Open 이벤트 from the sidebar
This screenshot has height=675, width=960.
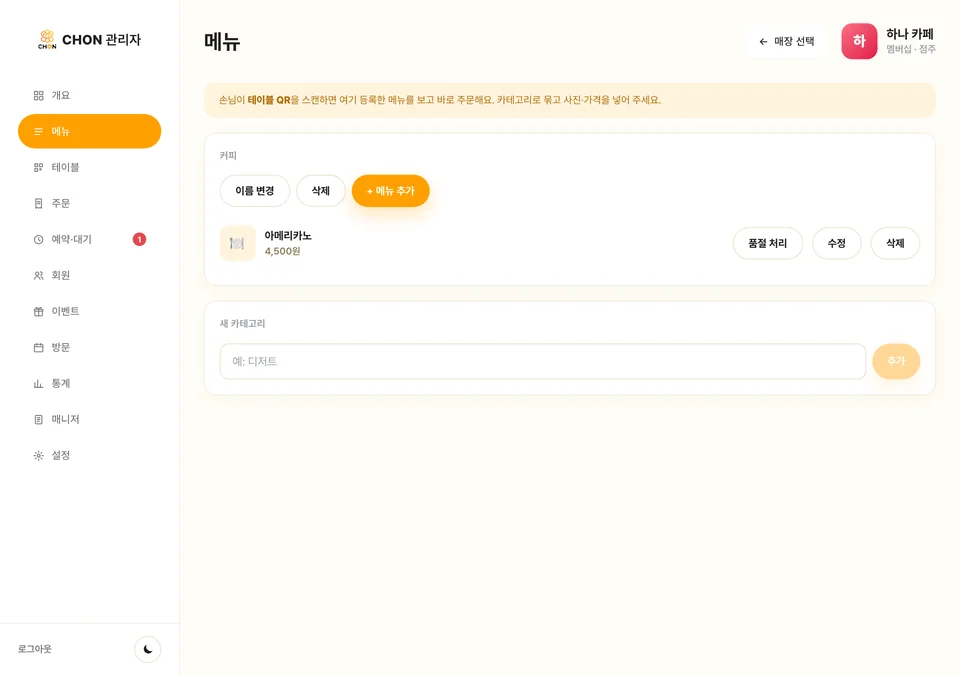(89, 312)
